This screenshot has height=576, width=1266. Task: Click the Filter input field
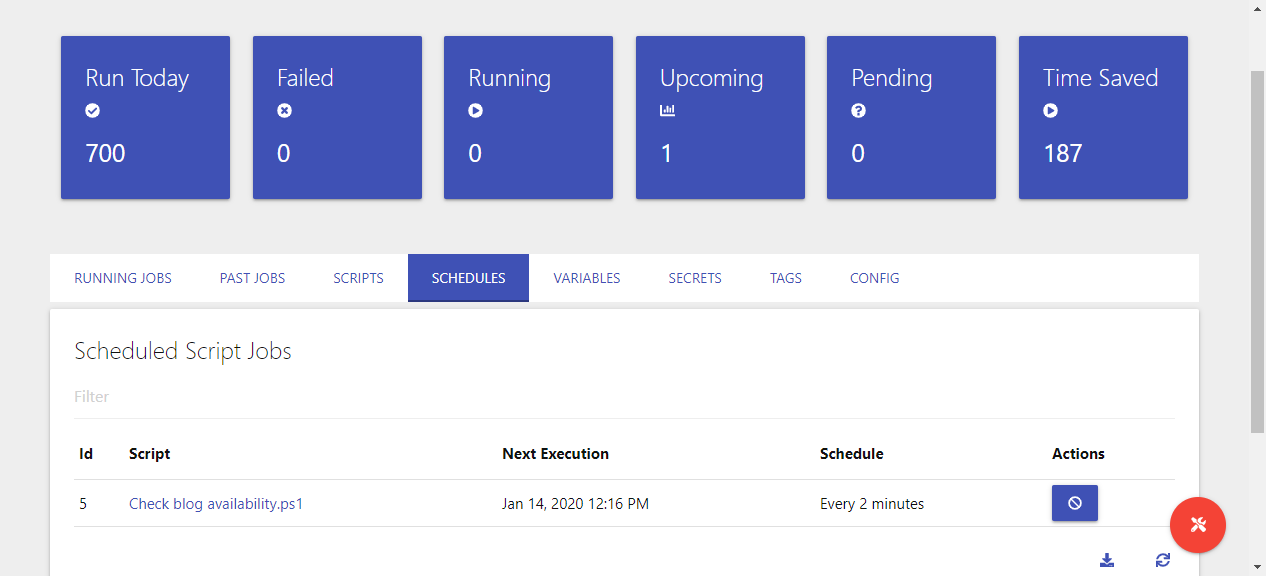(624, 397)
